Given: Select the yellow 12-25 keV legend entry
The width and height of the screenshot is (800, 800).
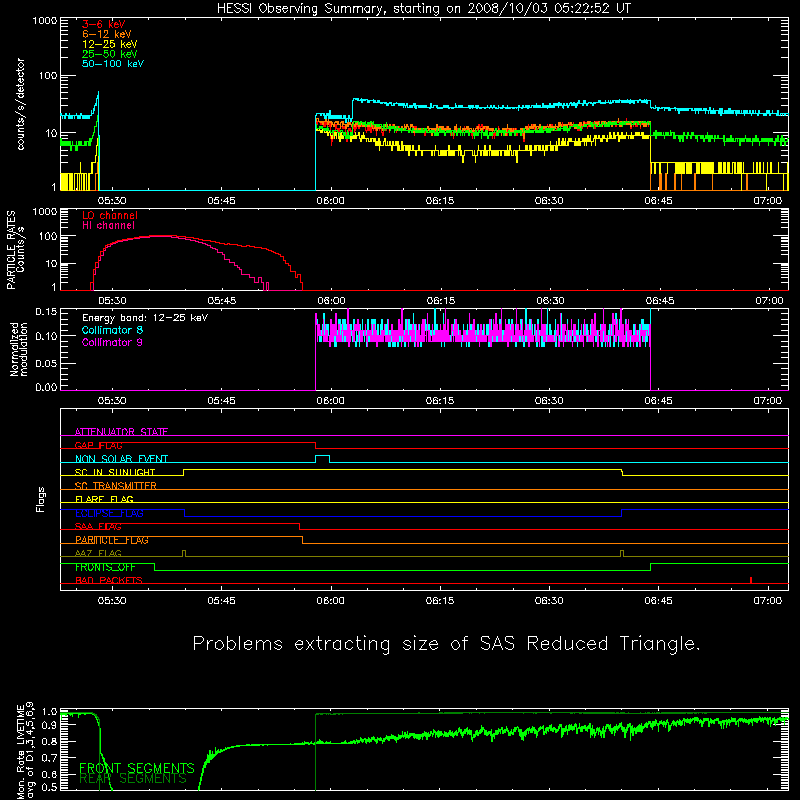Looking at the screenshot, I should [x=109, y=44].
